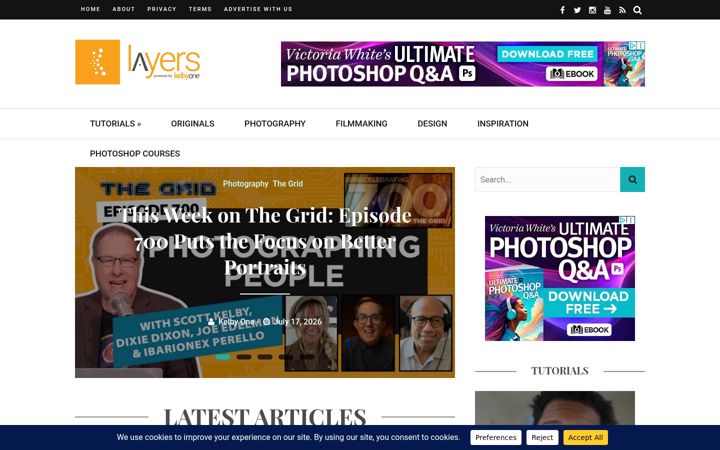Open the Twitter social icon
The image size is (720, 450).
click(x=577, y=10)
